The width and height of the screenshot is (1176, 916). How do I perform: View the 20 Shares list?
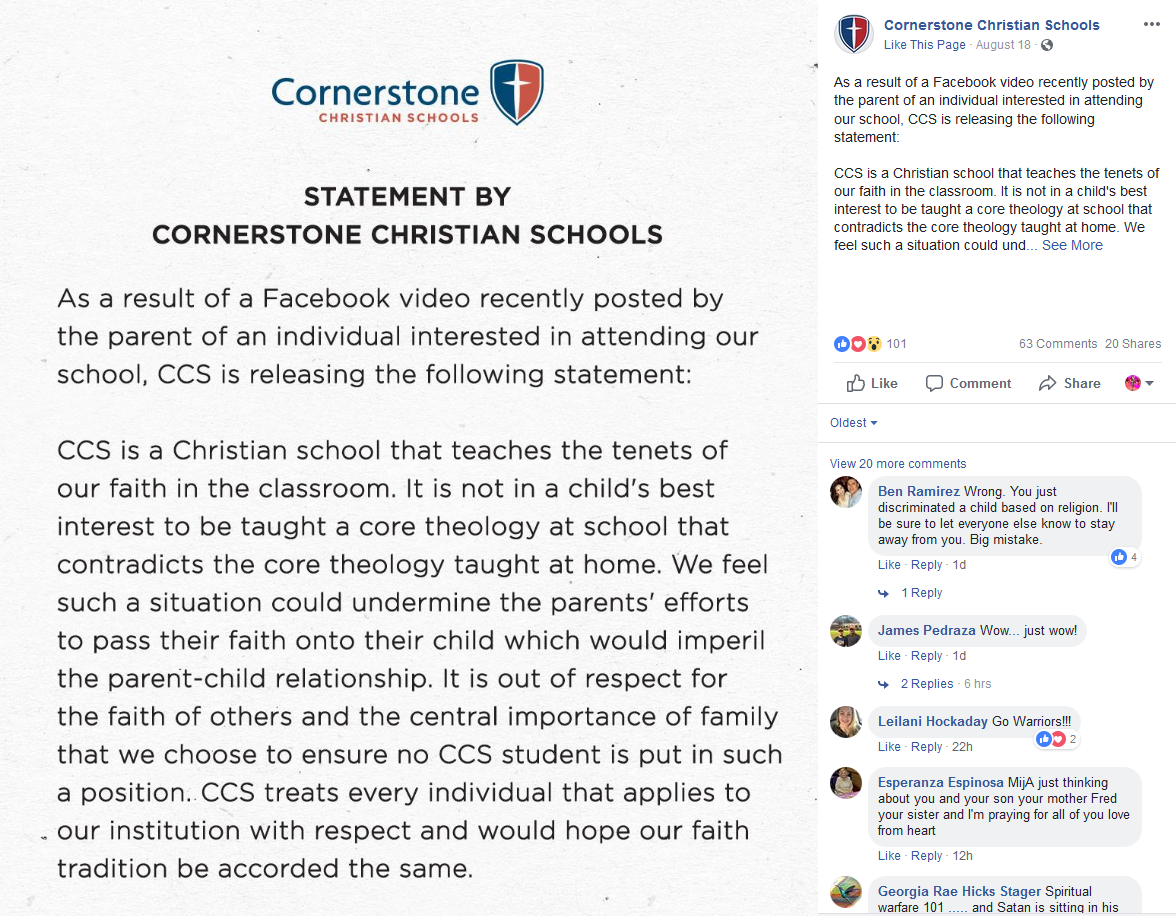tap(1132, 344)
